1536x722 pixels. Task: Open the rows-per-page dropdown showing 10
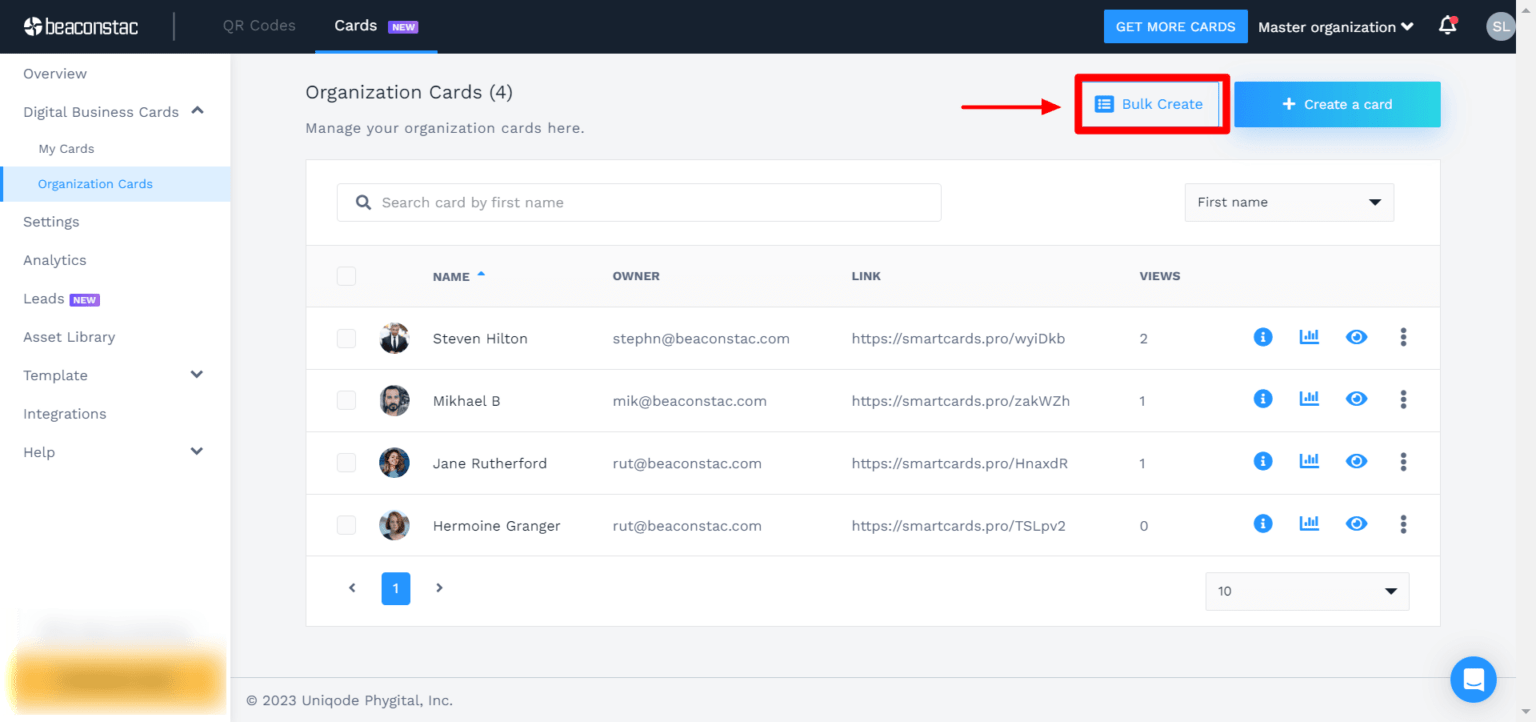[x=1307, y=591]
